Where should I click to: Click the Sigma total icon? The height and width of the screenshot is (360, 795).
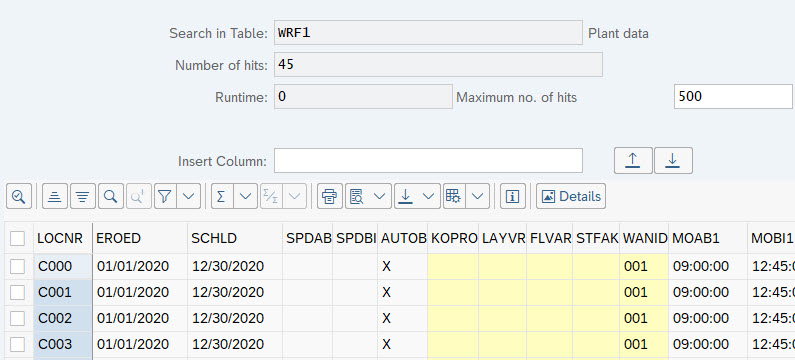[222, 196]
